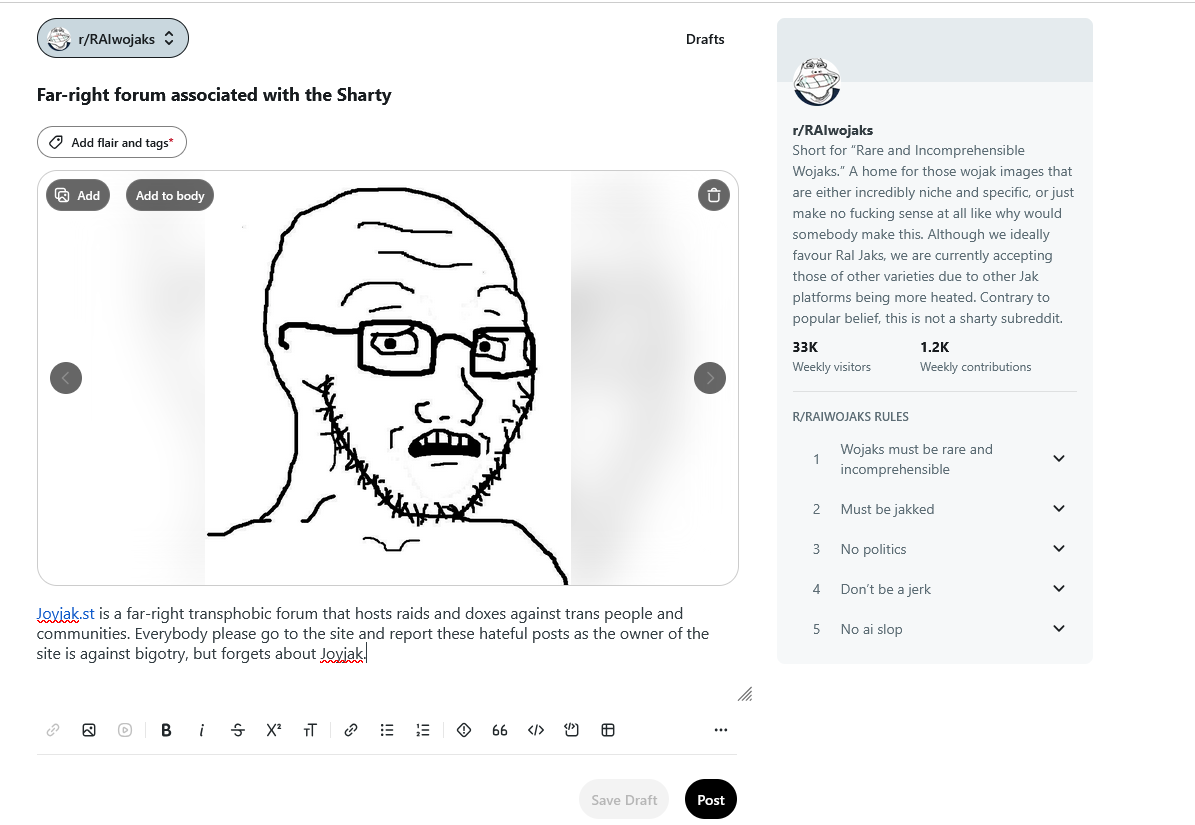Mark as spoiler icon
This screenshot has height=825, width=1195.
463,730
